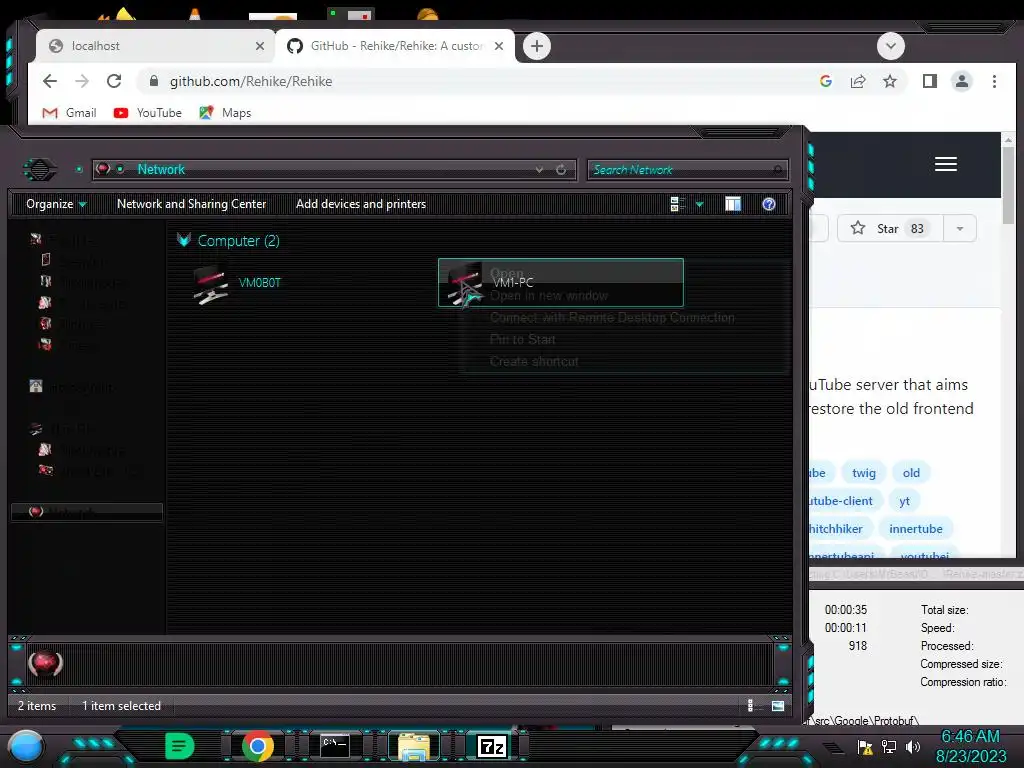Screen dimensions: 1024x768
Task: Select the highlighted Network item in navigation pane
Action: [87, 512]
